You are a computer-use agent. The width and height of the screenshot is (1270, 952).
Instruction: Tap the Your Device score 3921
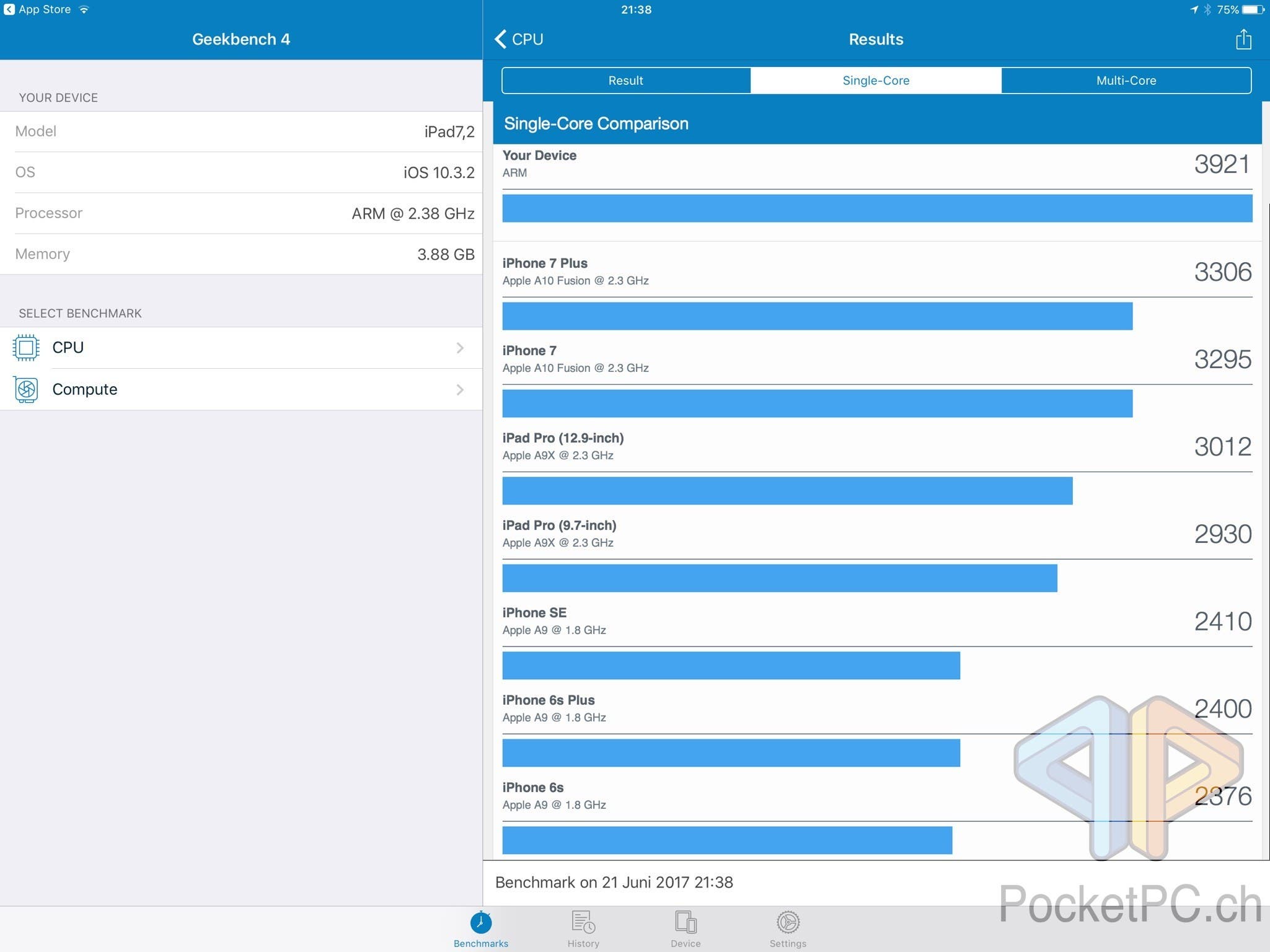click(x=1222, y=164)
